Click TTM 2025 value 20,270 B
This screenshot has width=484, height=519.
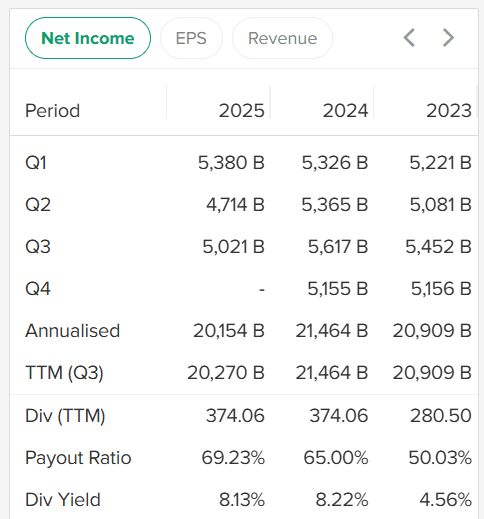(226, 372)
